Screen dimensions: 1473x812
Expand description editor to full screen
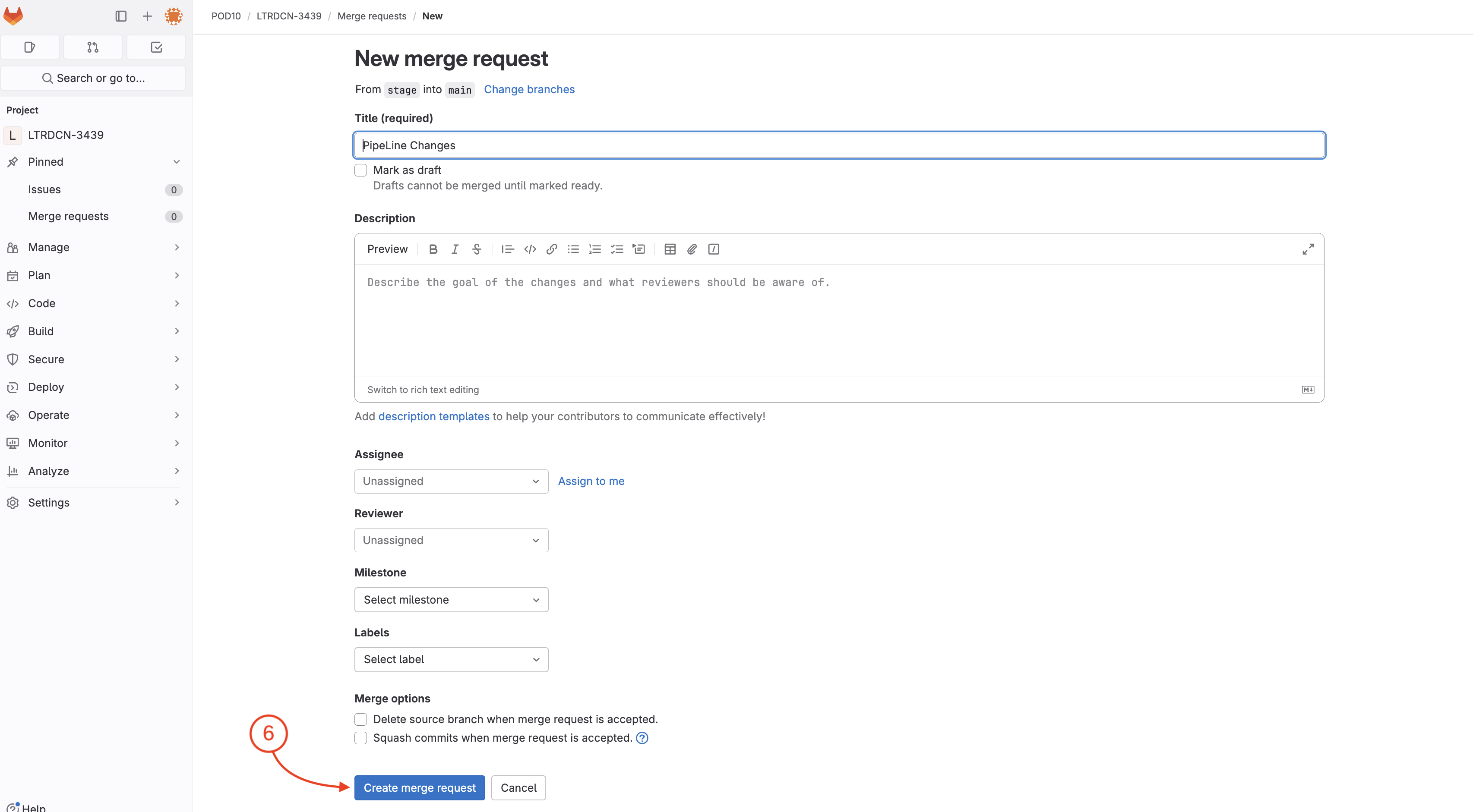[1308, 249]
